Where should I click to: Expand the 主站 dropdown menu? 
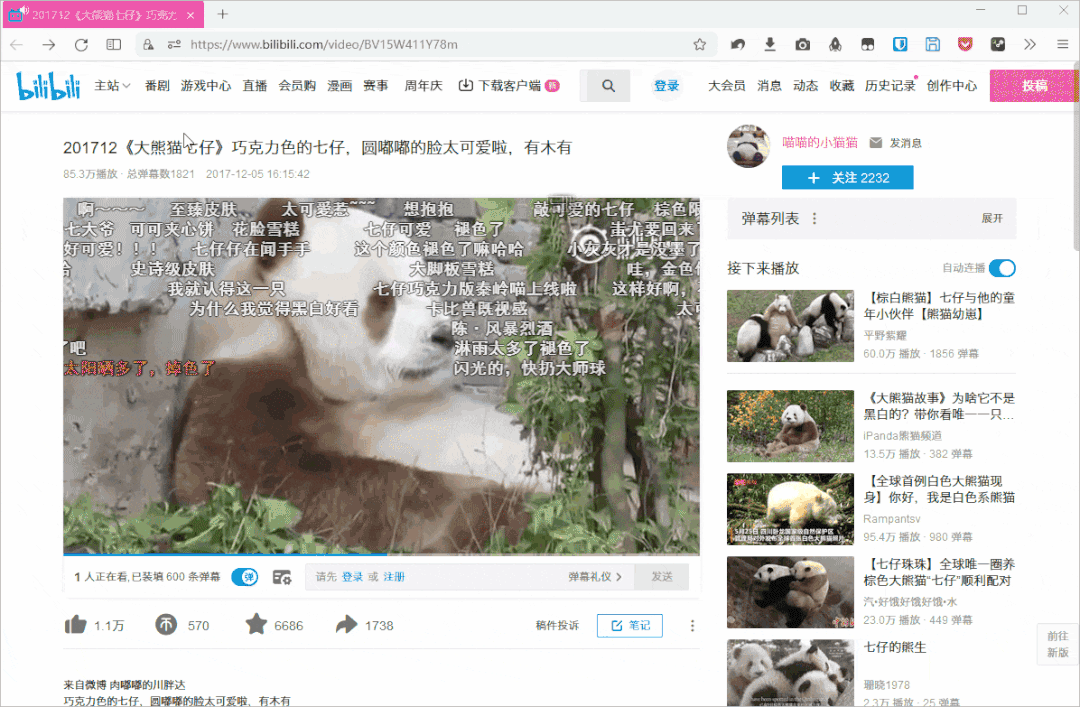112,86
